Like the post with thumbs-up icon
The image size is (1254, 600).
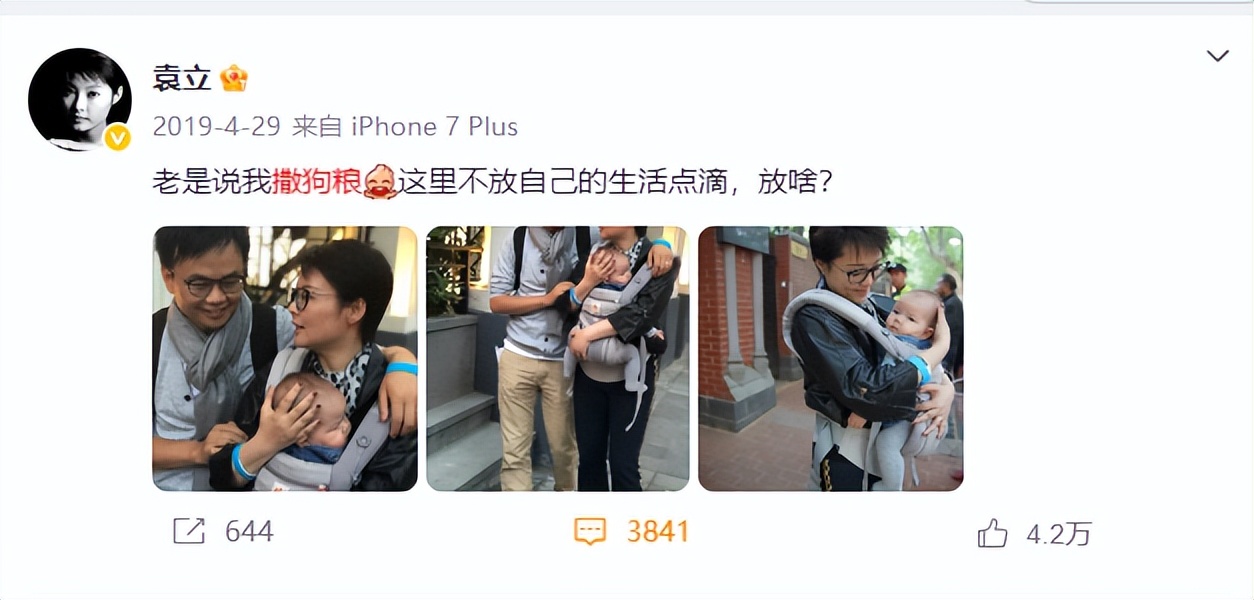(x=992, y=533)
